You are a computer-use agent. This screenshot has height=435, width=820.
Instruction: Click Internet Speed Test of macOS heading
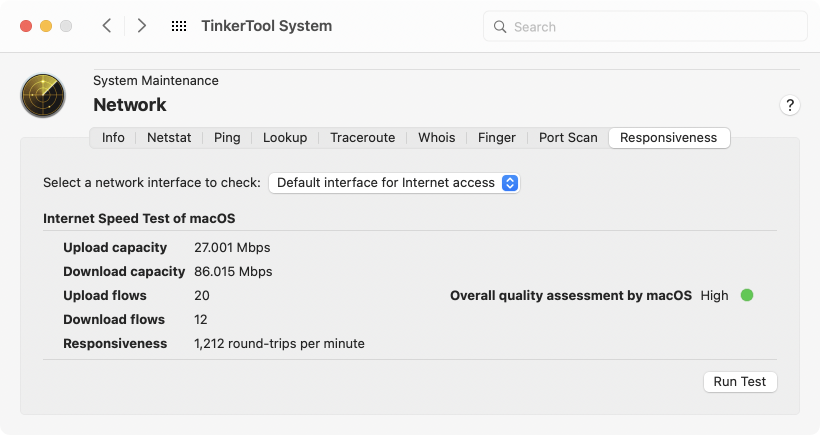point(139,219)
